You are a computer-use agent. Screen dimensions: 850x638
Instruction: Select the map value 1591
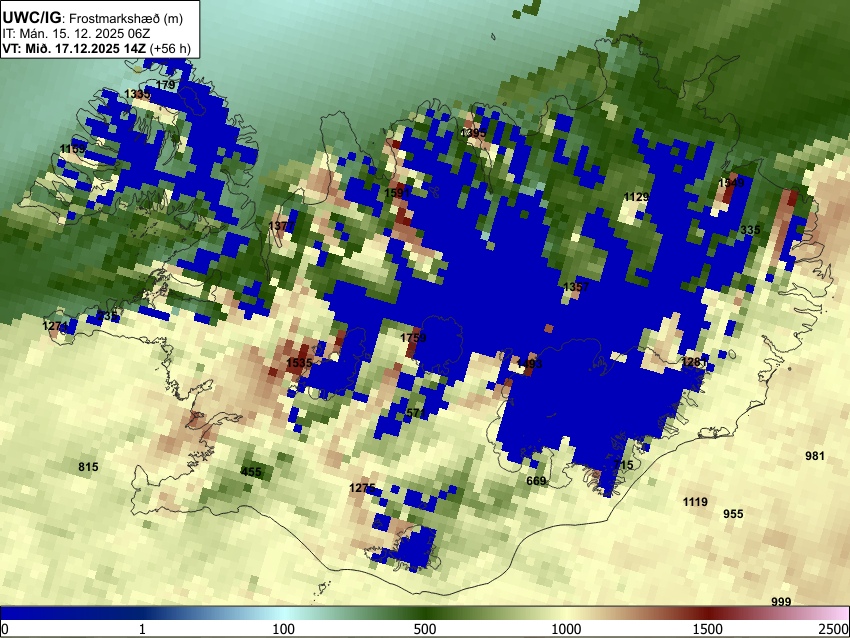point(397,192)
